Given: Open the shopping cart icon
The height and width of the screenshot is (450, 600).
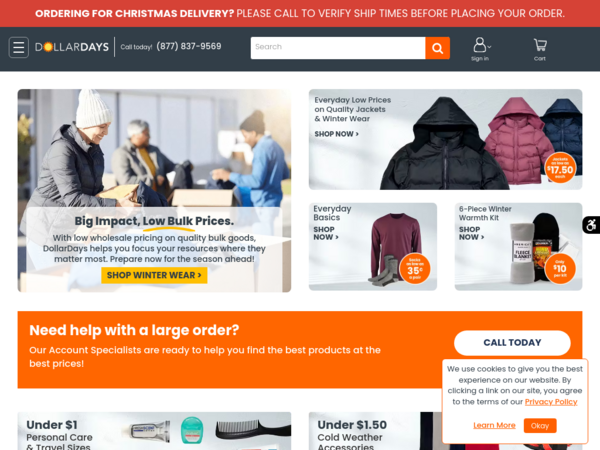Looking at the screenshot, I should tap(540, 49).
